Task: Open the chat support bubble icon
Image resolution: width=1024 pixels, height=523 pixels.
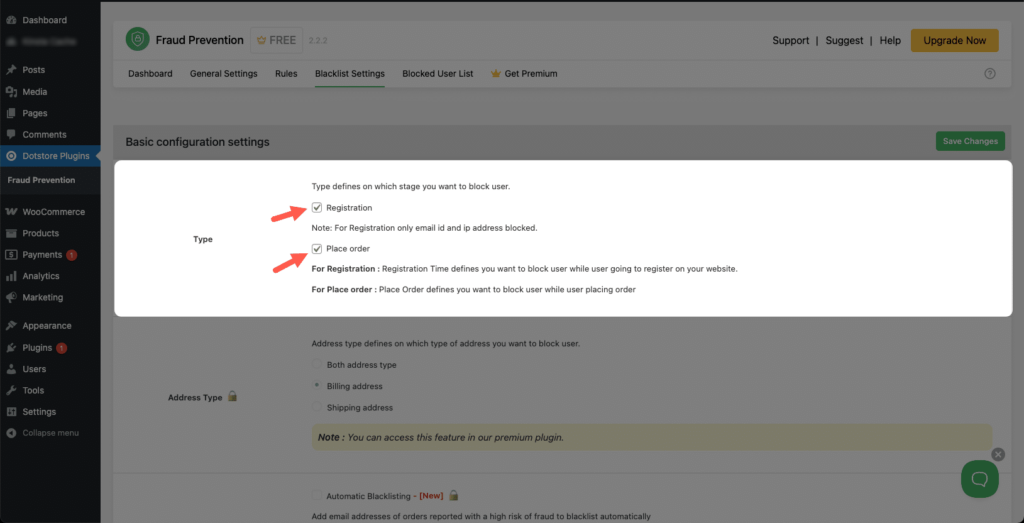Action: click(x=979, y=479)
